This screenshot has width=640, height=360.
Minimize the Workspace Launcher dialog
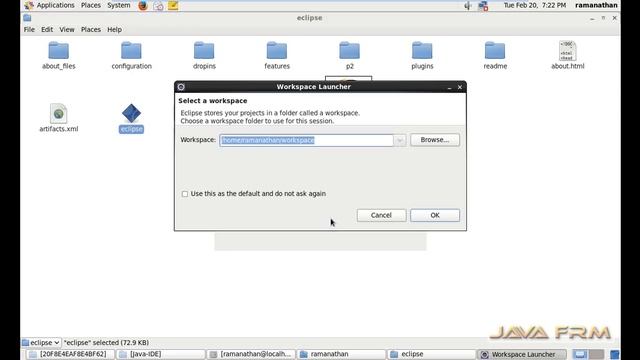pos(449,87)
